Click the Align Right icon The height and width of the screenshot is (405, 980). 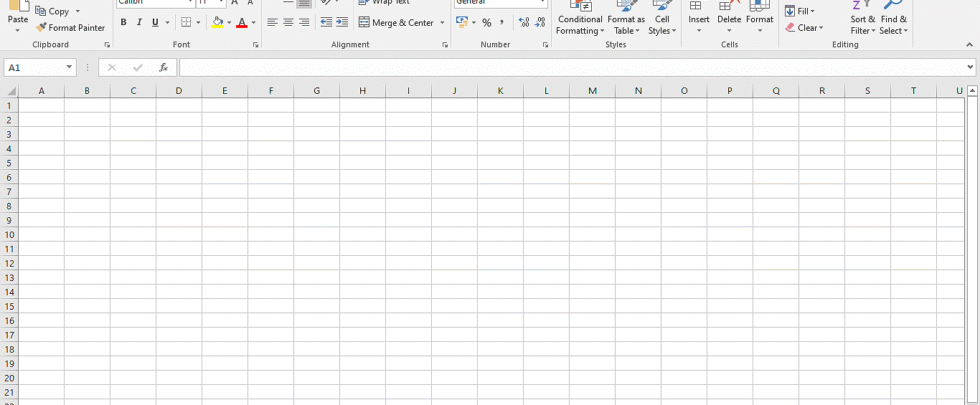click(x=304, y=22)
